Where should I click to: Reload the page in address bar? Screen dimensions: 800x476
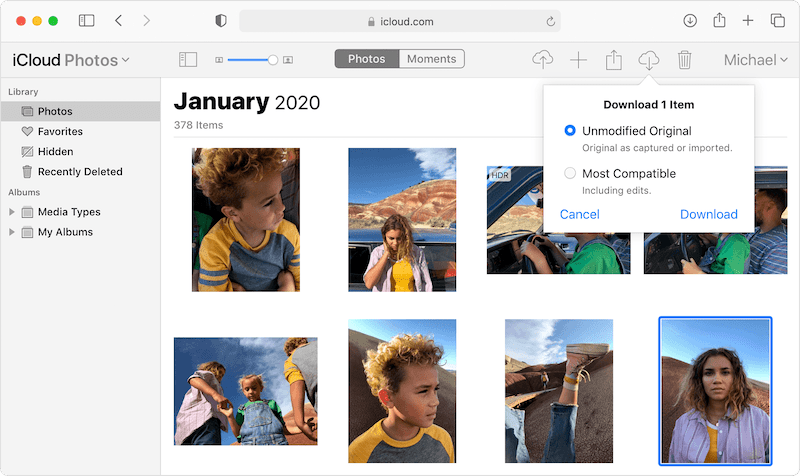coord(550,20)
